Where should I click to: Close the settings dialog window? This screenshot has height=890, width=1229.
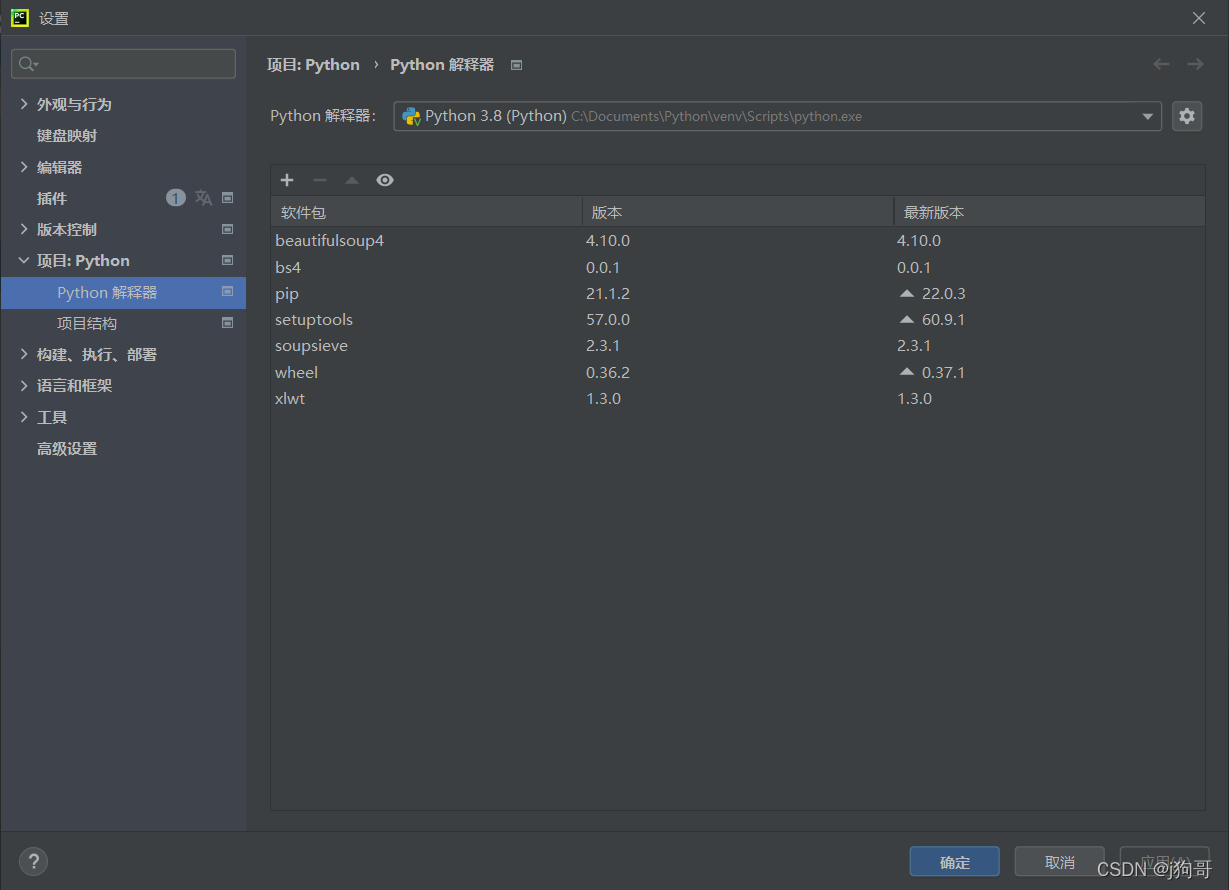[1199, 18]
